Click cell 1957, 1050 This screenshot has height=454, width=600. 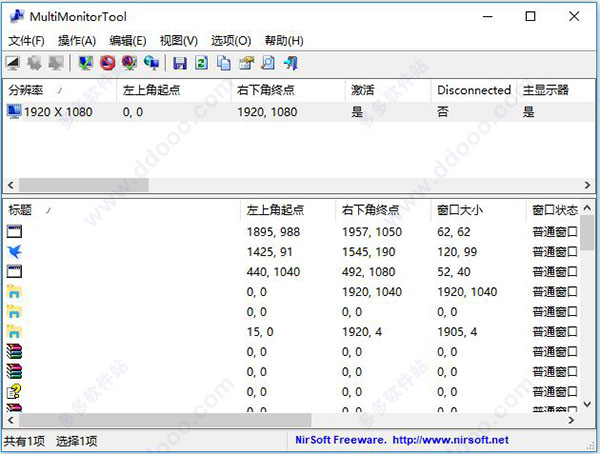[372, 232]
